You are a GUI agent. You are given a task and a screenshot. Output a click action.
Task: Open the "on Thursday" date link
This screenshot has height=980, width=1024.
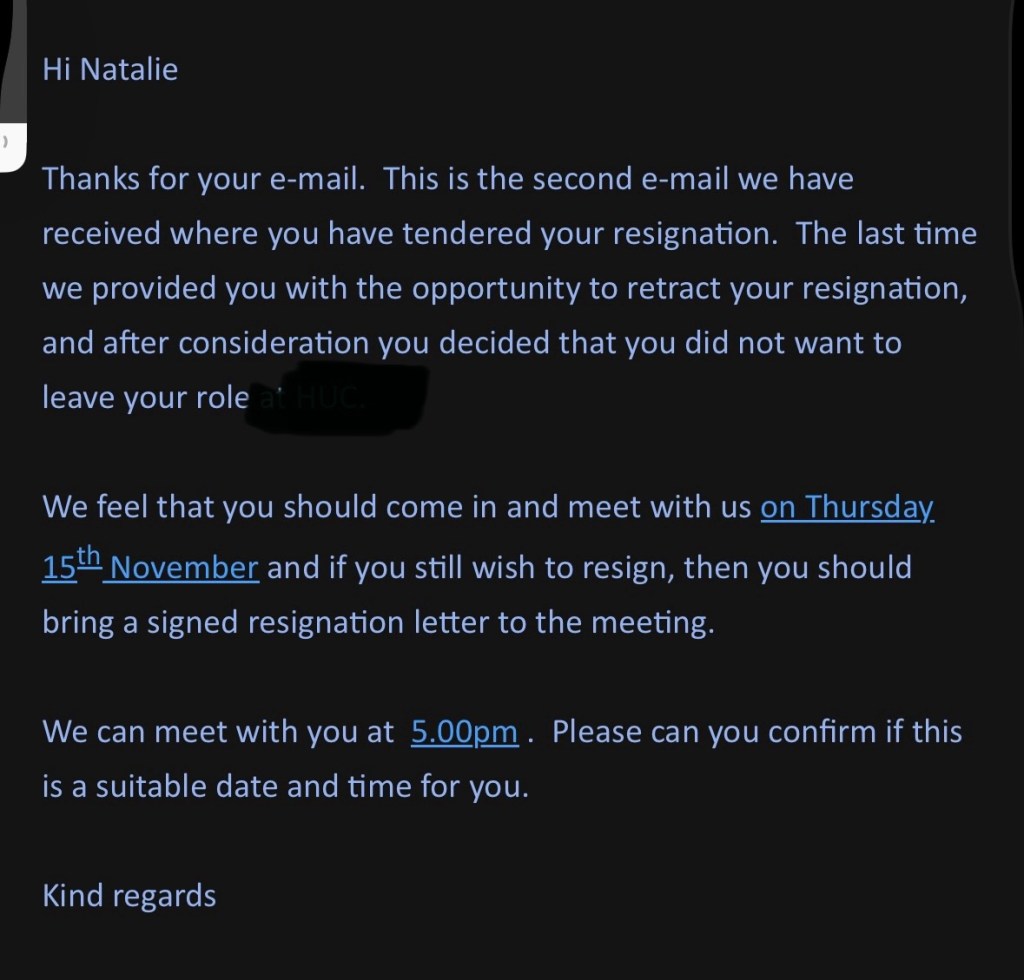tap(846, 507)
